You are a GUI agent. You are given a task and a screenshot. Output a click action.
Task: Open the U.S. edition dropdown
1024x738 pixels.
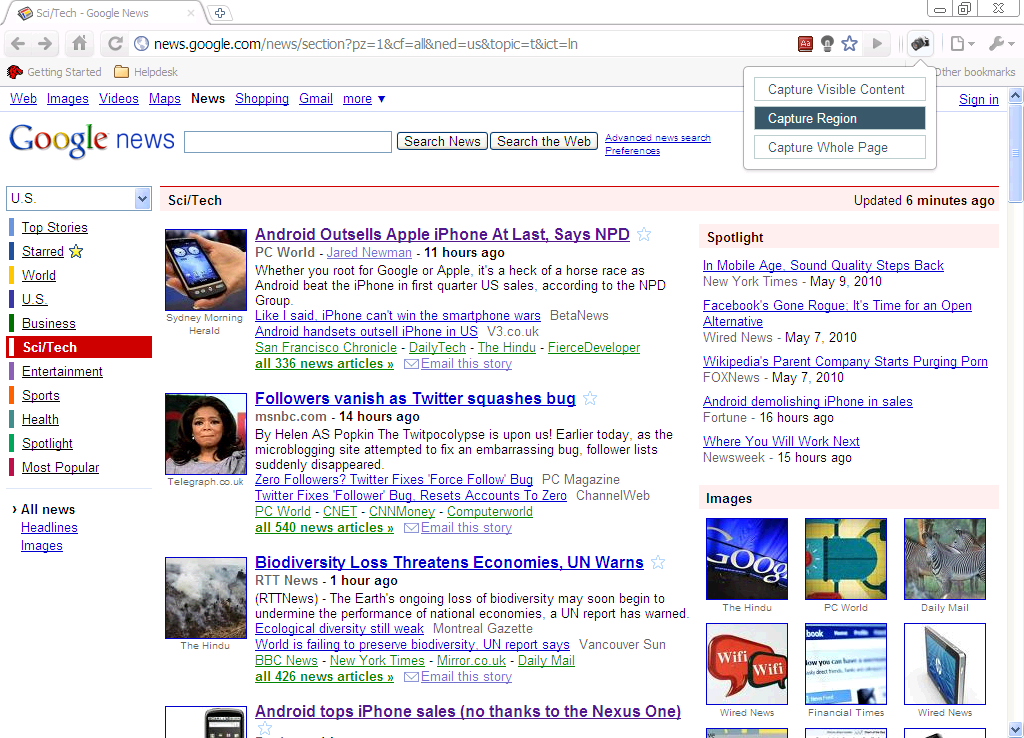tap(78, 199)
